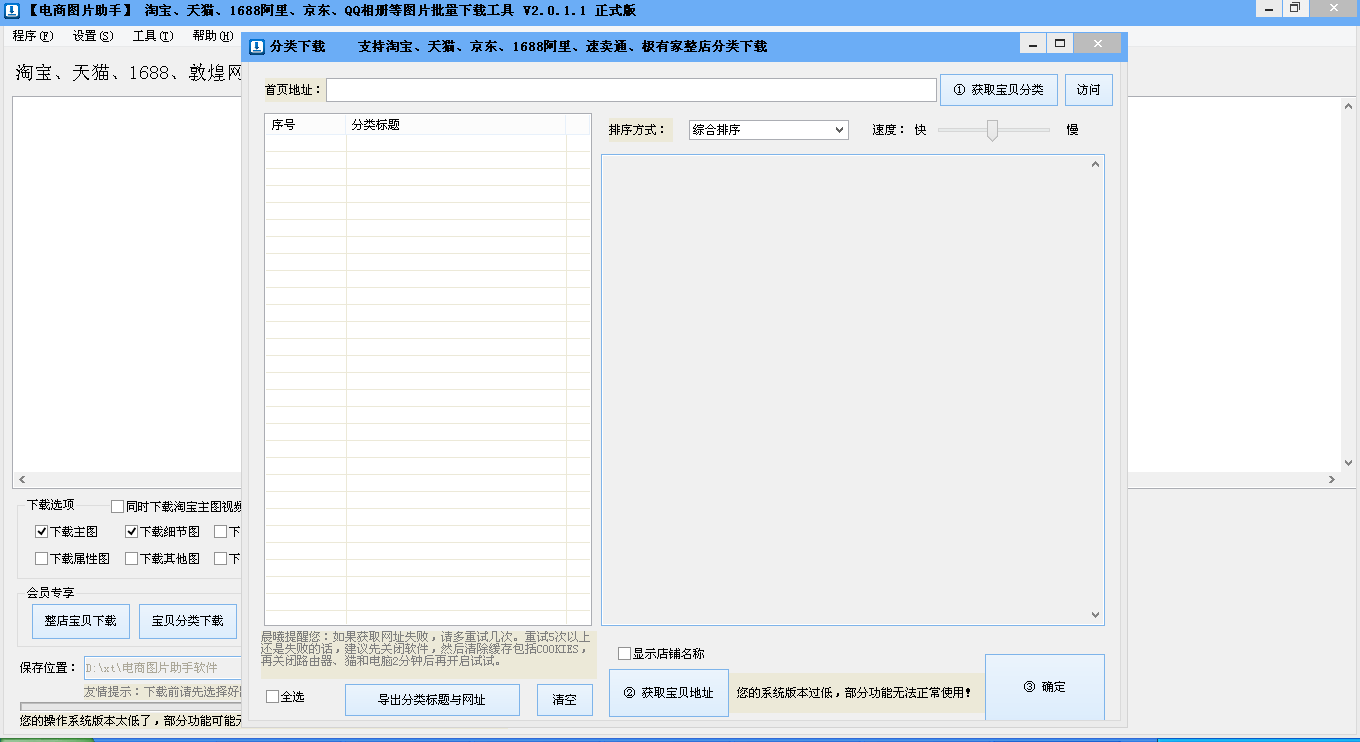This screenshot has height=742, width=1360.
Task: Enable 同时下载淘宝主图视频 checkbox
Action: click(x=117, y=507)
